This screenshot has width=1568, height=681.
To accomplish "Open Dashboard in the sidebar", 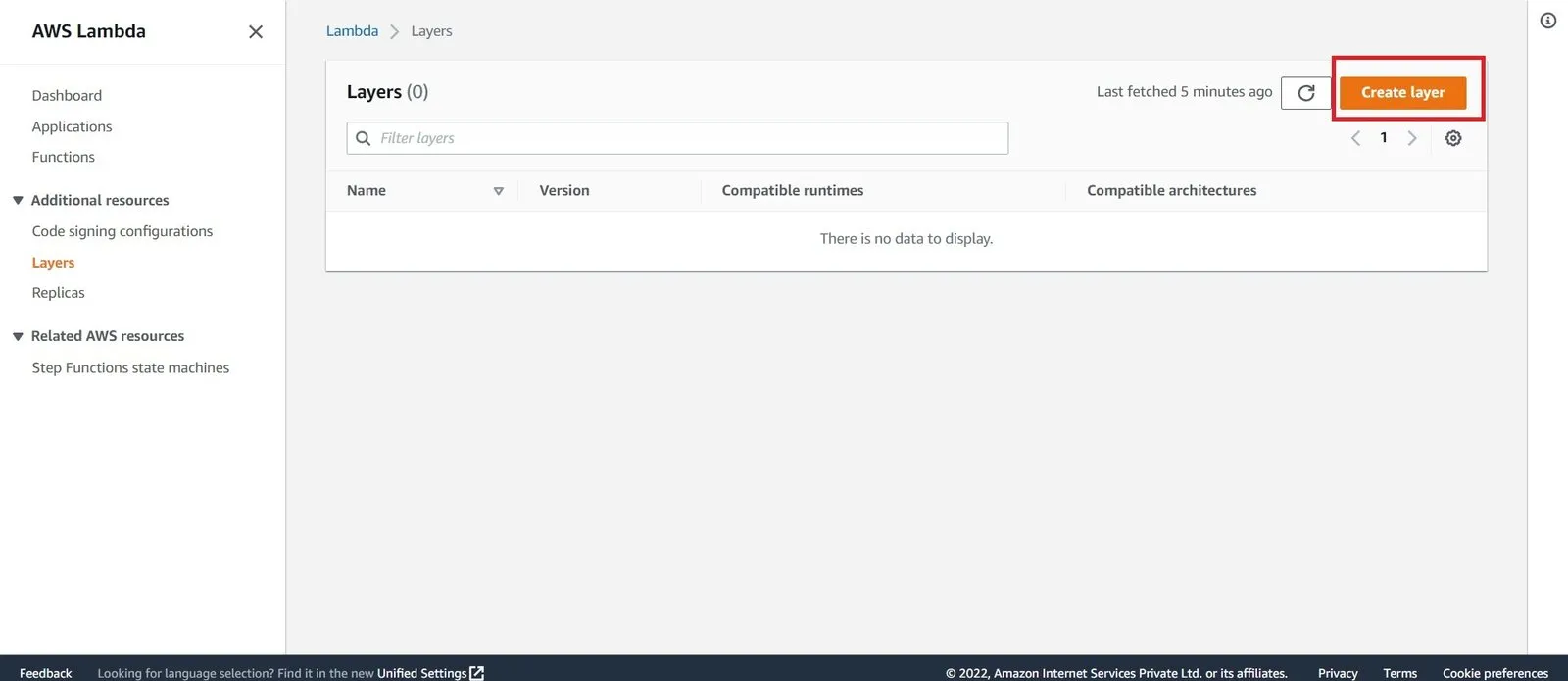I will click(x=67, y=96).
